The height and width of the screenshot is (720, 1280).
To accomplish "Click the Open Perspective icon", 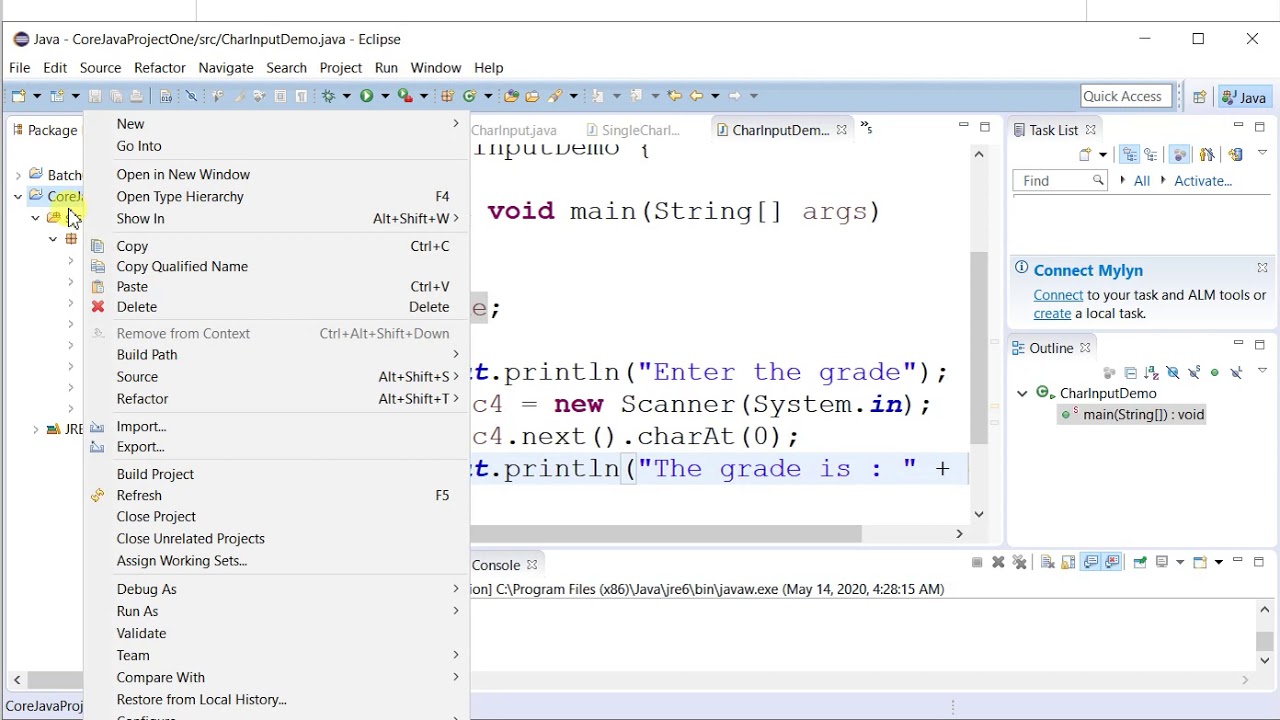I will [1199, 97].
